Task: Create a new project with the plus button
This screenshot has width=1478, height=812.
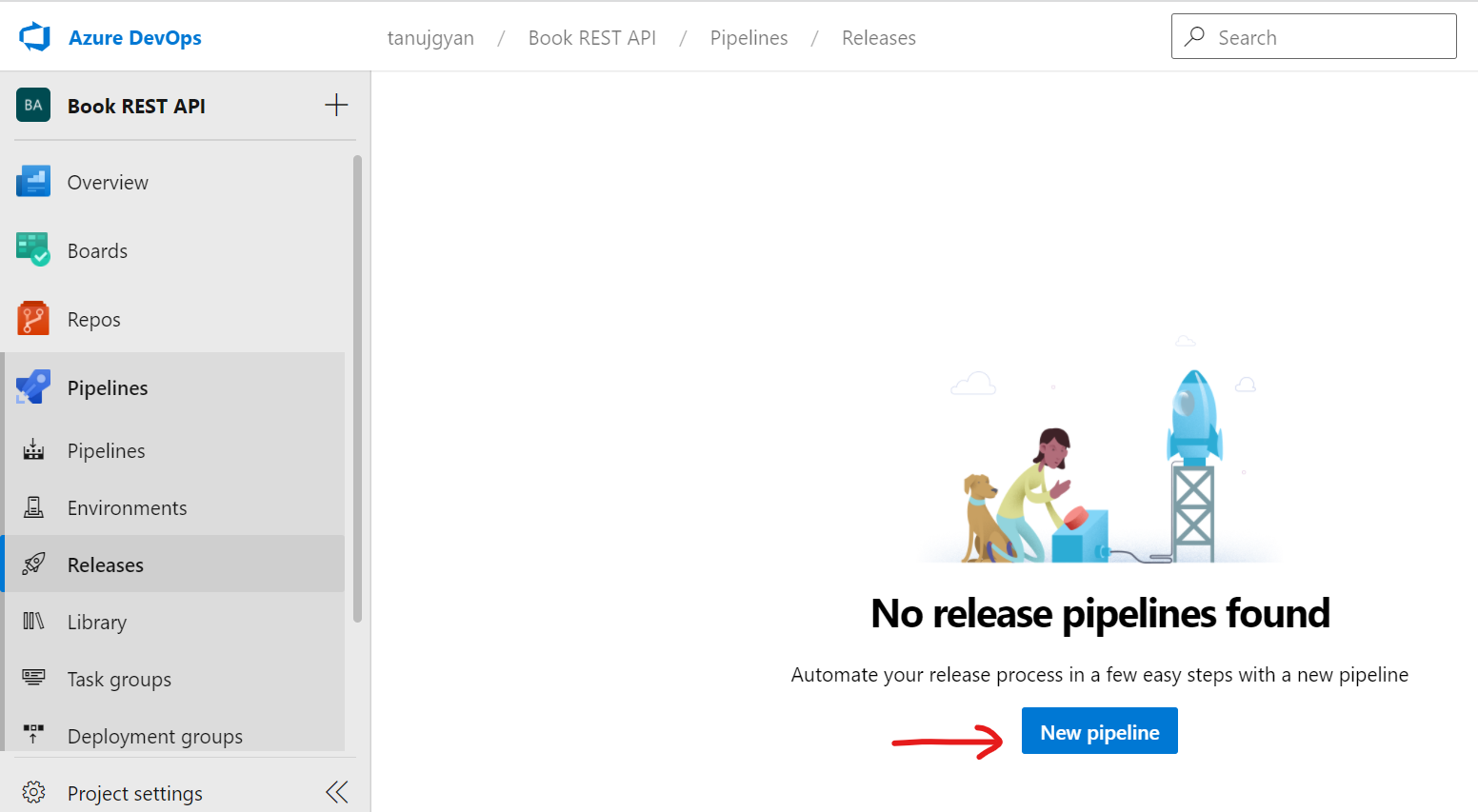Action: pos(335,105)
